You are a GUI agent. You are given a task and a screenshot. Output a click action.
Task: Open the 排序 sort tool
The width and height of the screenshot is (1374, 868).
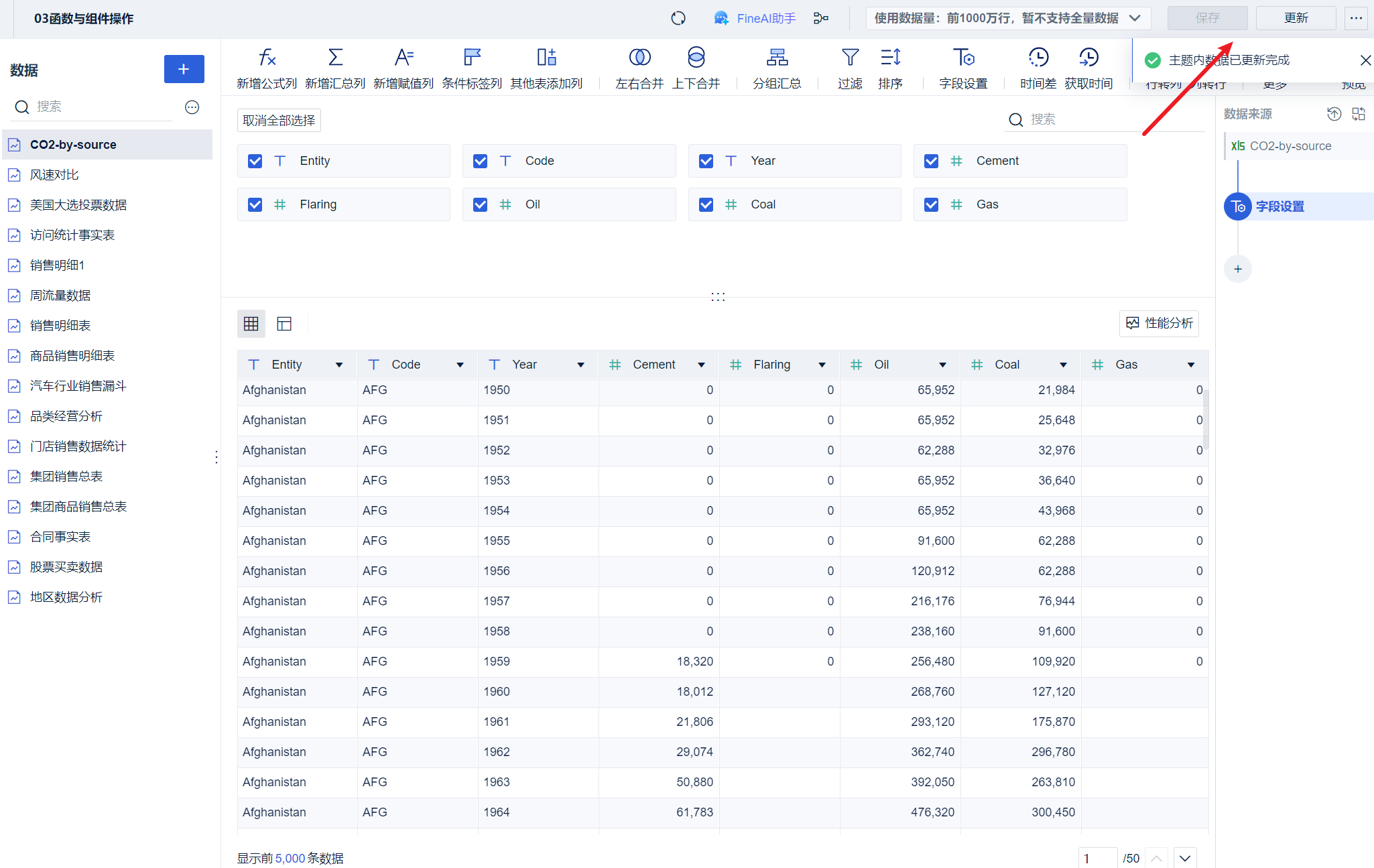890,58
